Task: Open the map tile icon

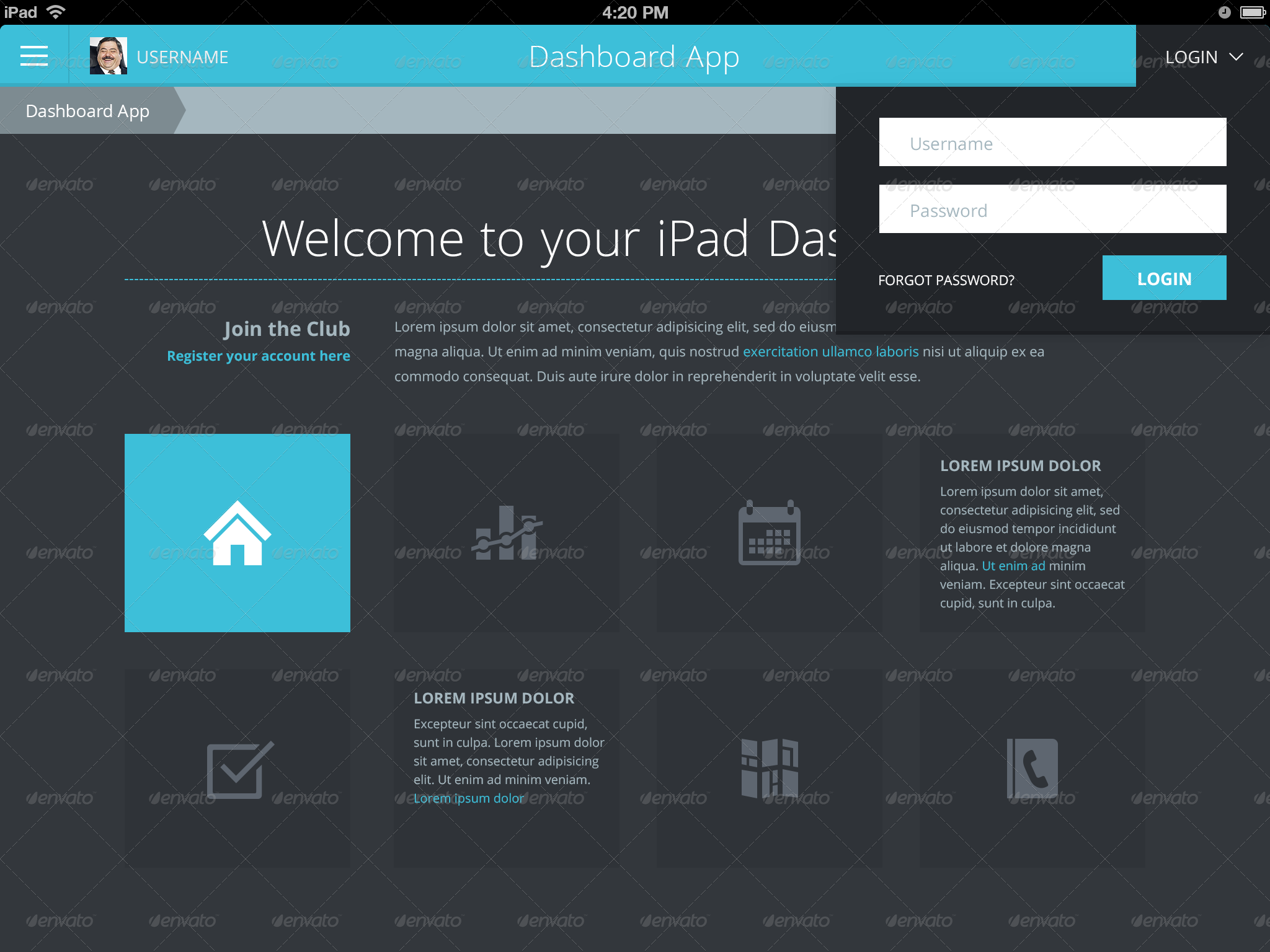Action: (x=769, y=769)
